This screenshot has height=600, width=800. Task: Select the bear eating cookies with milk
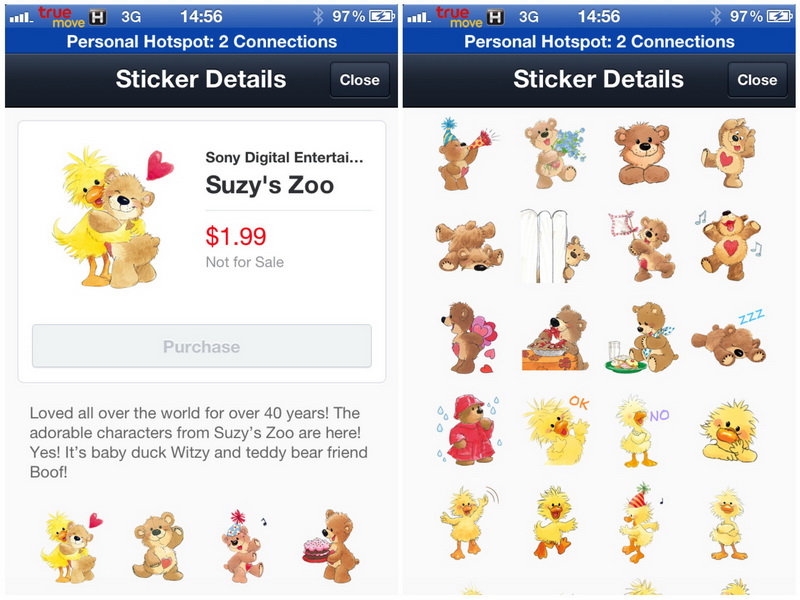point(640,338)
